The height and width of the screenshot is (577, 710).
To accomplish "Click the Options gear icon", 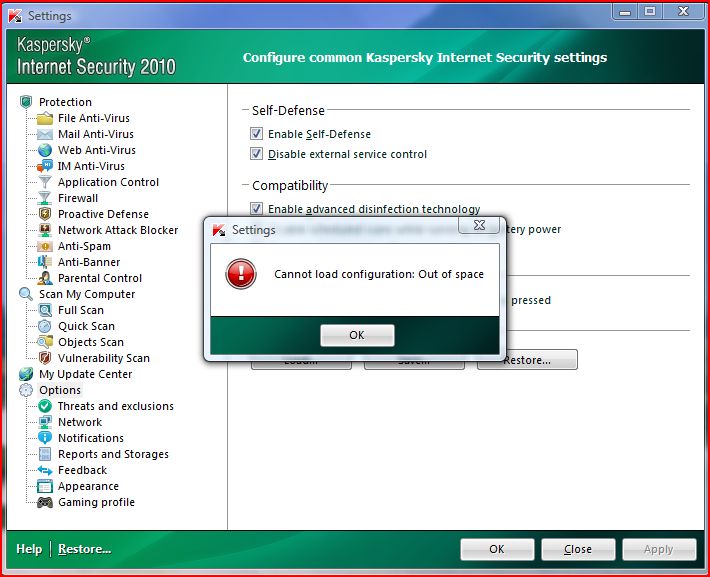I will (x=26, y=390).
